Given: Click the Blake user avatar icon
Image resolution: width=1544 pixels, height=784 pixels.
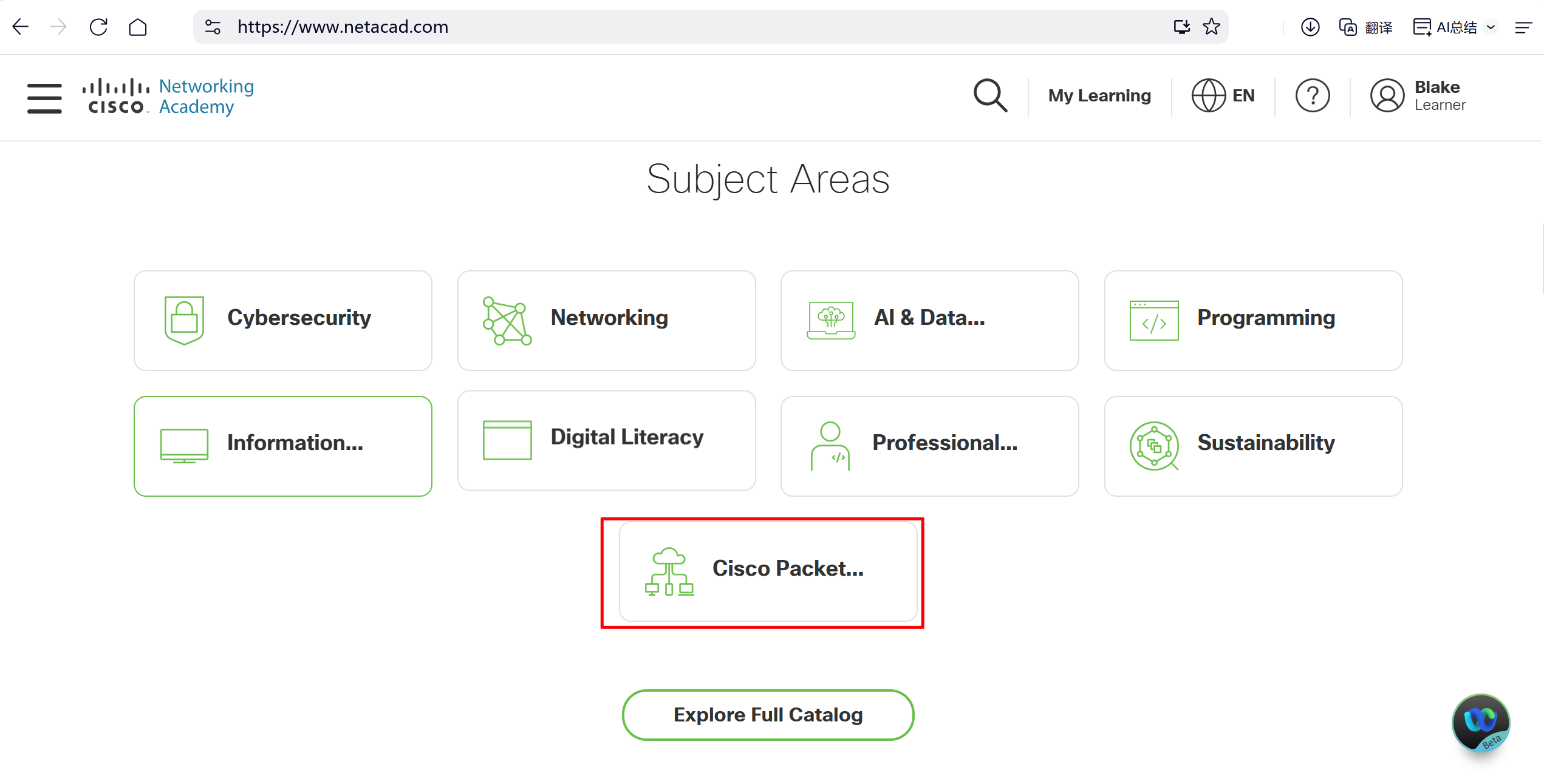Looking at the screenshot, I should pos(1387,95).
